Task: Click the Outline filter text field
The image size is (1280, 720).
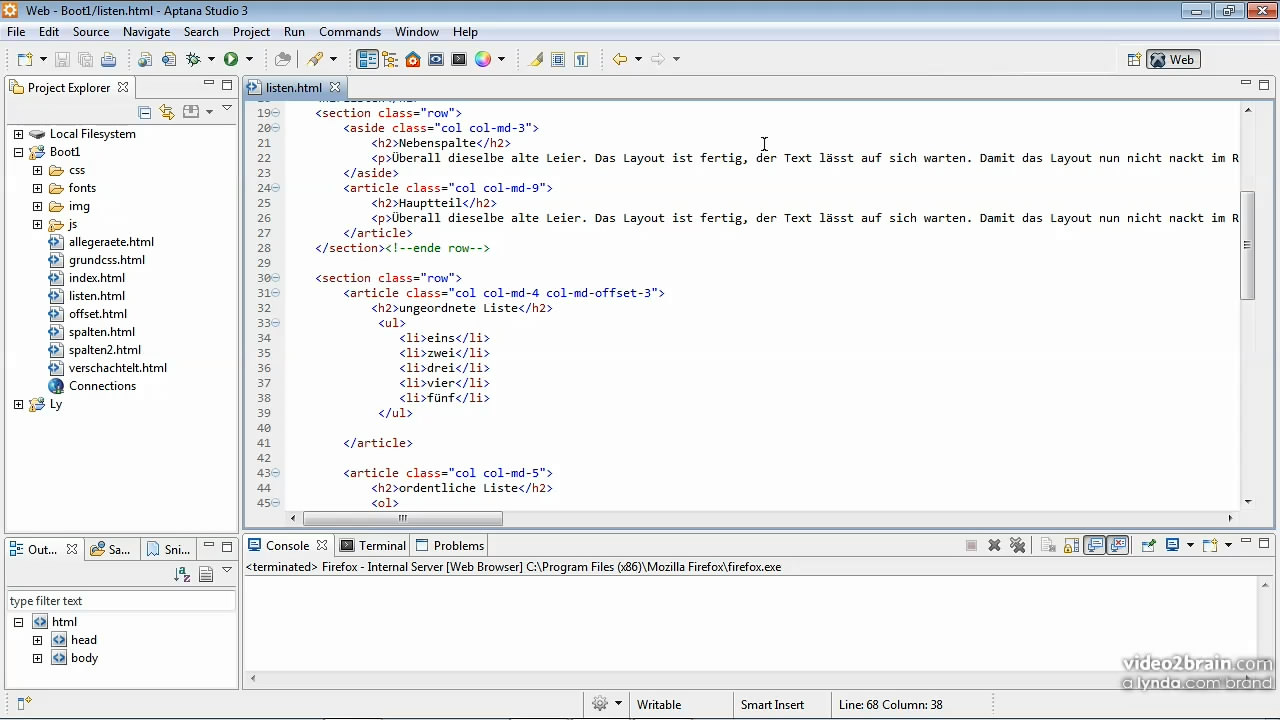Action: pyautogui.click(x=121, y=601)
